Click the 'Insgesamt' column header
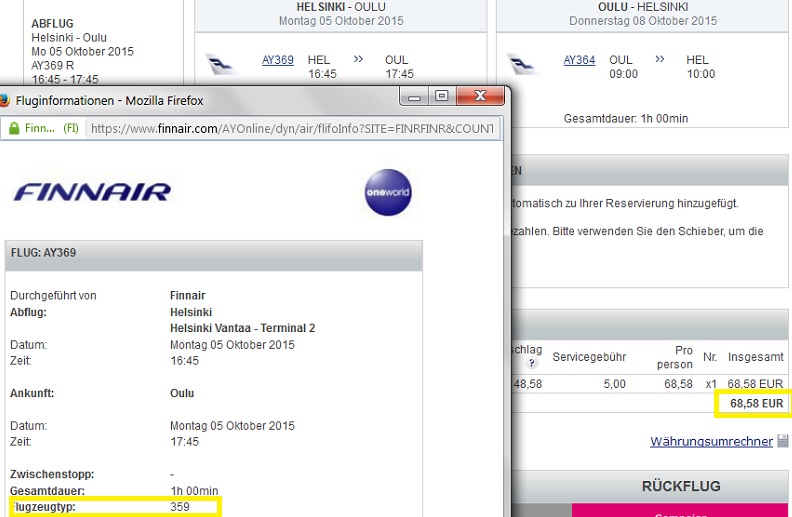792x517 pixels. click(756, 357)
